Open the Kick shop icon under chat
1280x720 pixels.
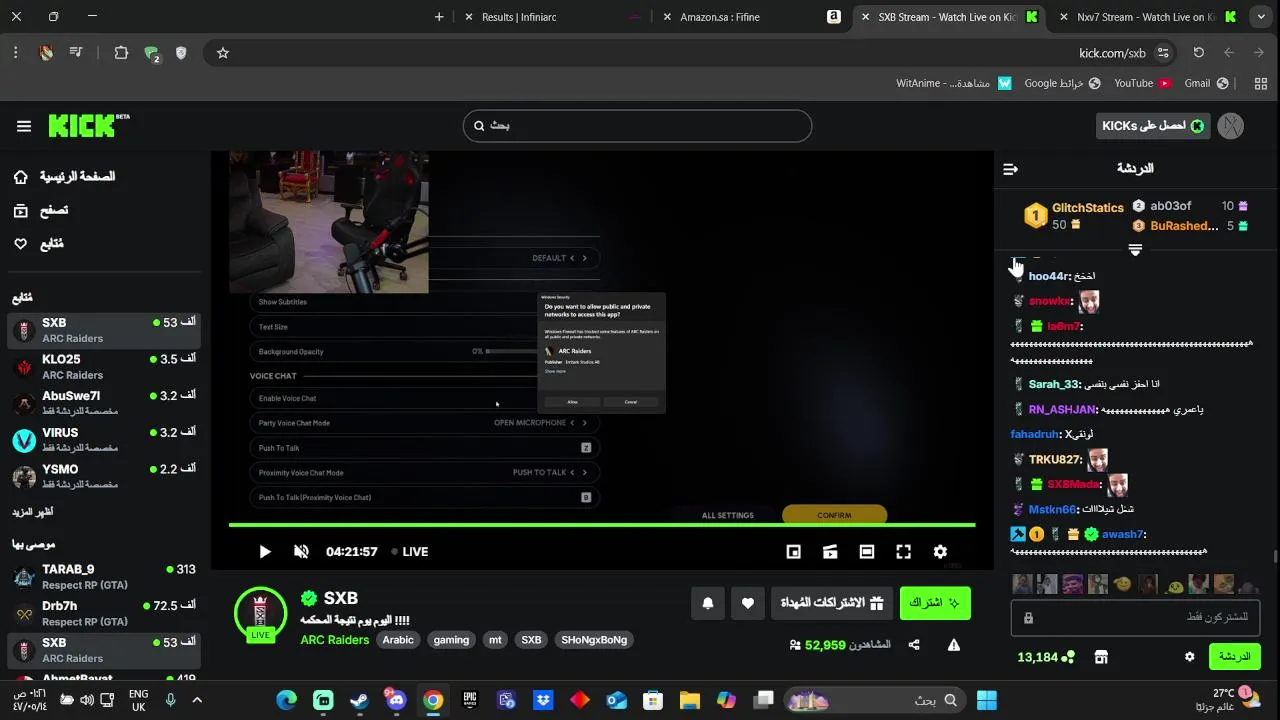pyautogui.click(x=1101, y=657)
